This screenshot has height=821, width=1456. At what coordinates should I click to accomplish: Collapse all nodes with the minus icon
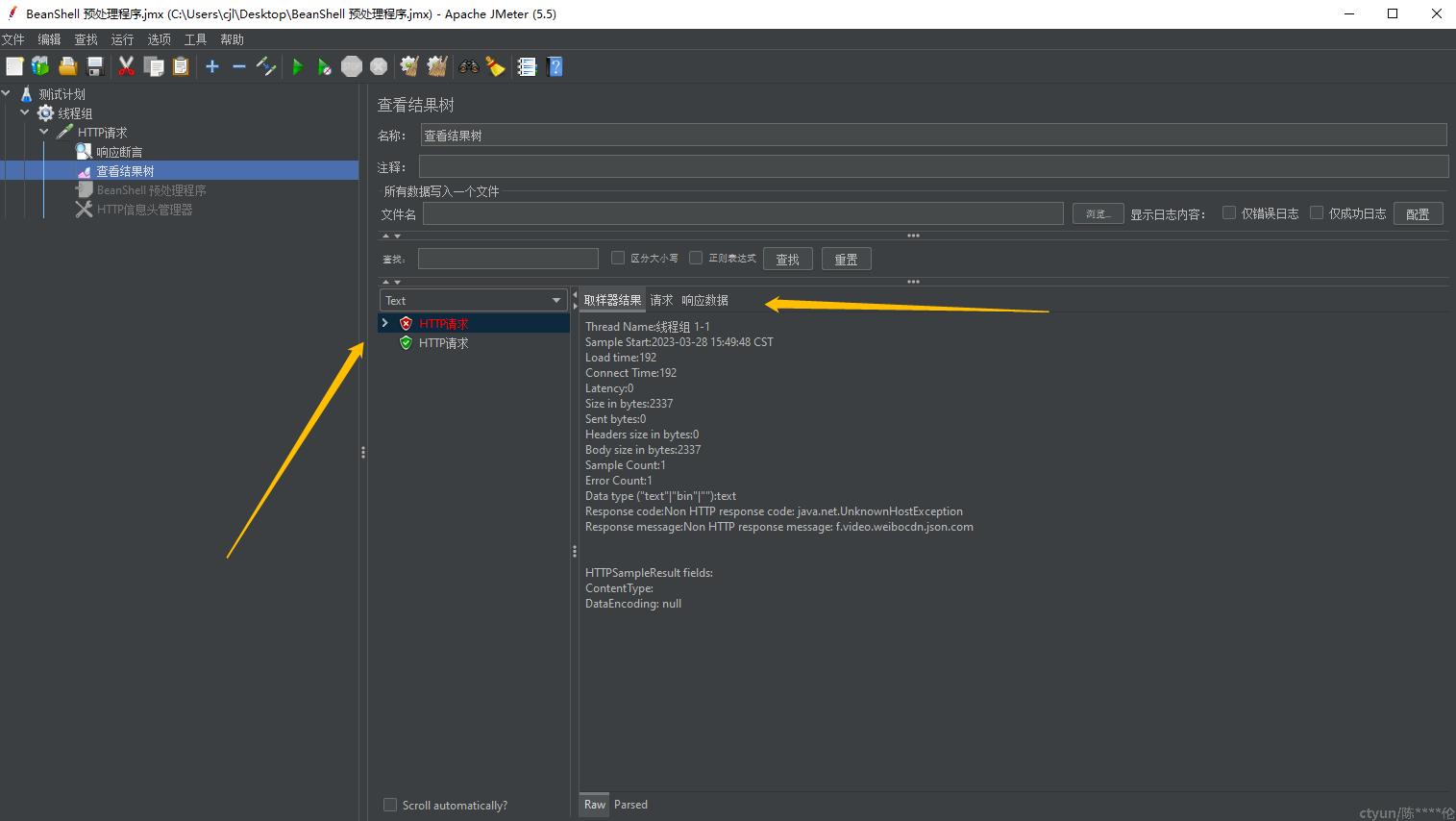pyautogui.click(x=239, y=66)
